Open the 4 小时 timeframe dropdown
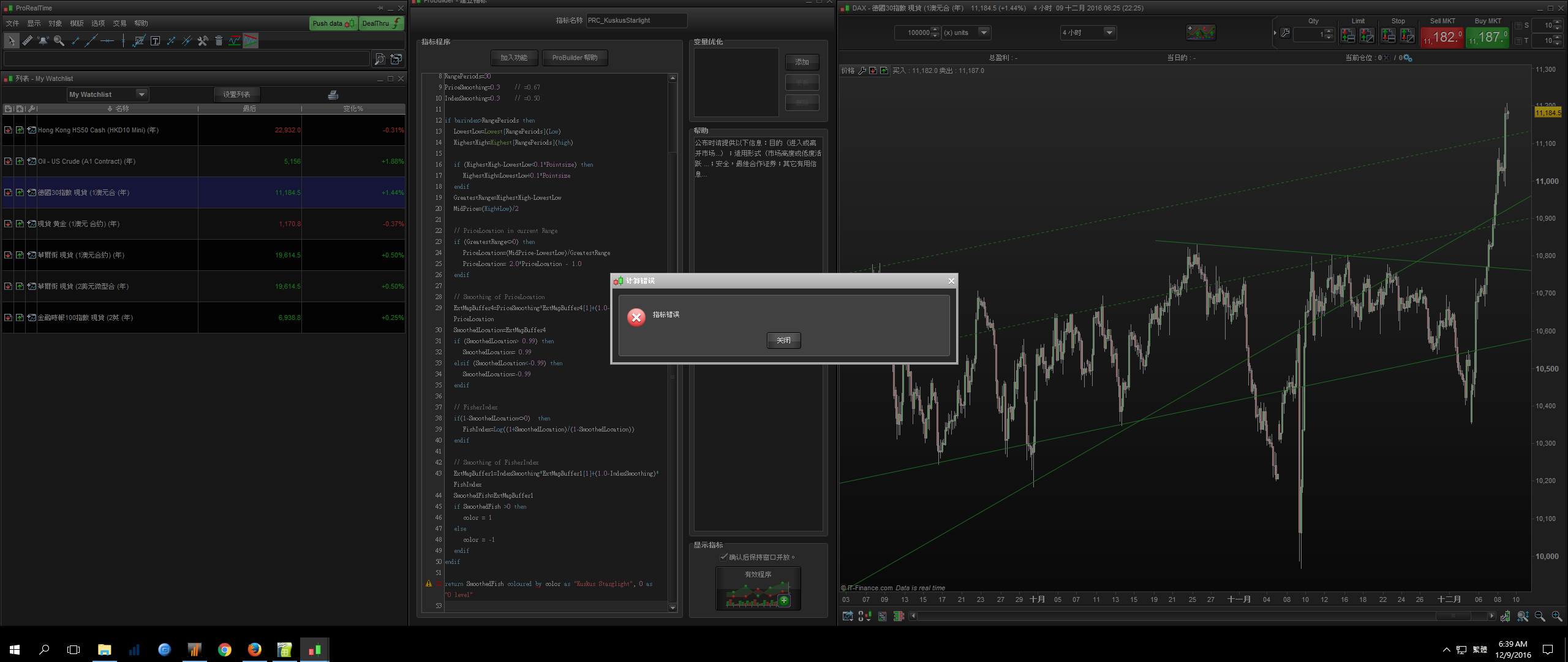1568x662 pixels. pos(1109,32)
